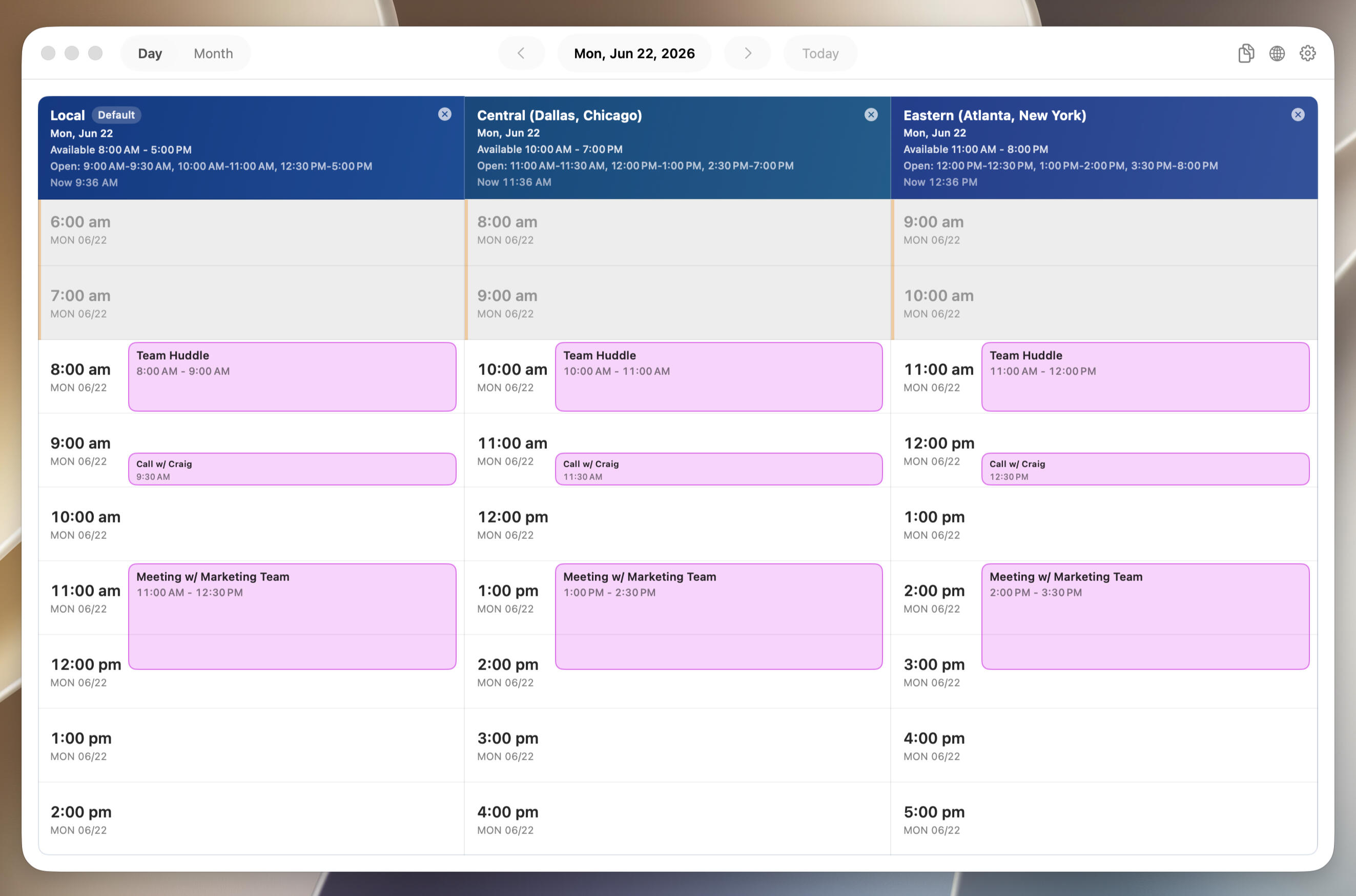Open Team Huddle event in Local column
Screen dimensions: 1356x896
(x=292, y=377)
